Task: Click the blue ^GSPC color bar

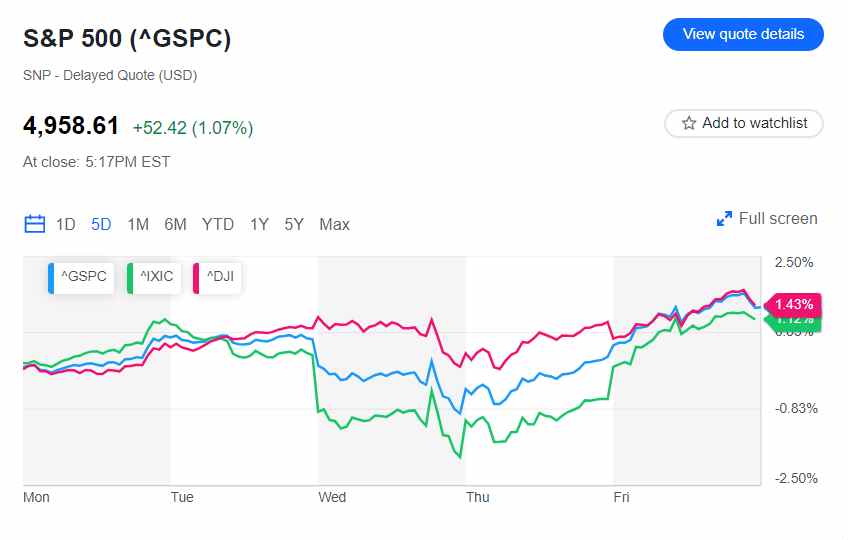Action: 51,277
